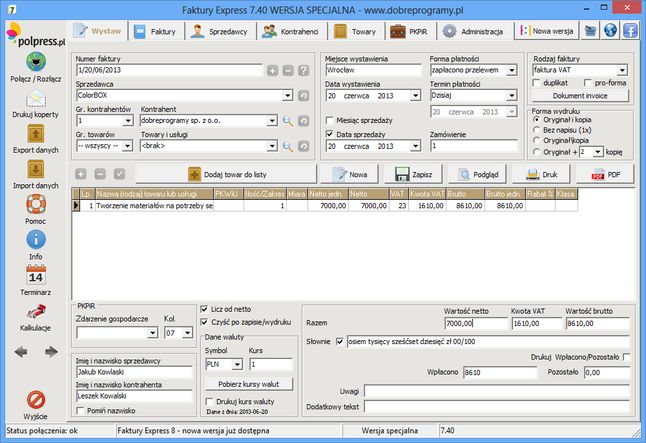Open currency Symbol PLN dropdown
The width and height of the screenshot is (646, 443).
237,365
